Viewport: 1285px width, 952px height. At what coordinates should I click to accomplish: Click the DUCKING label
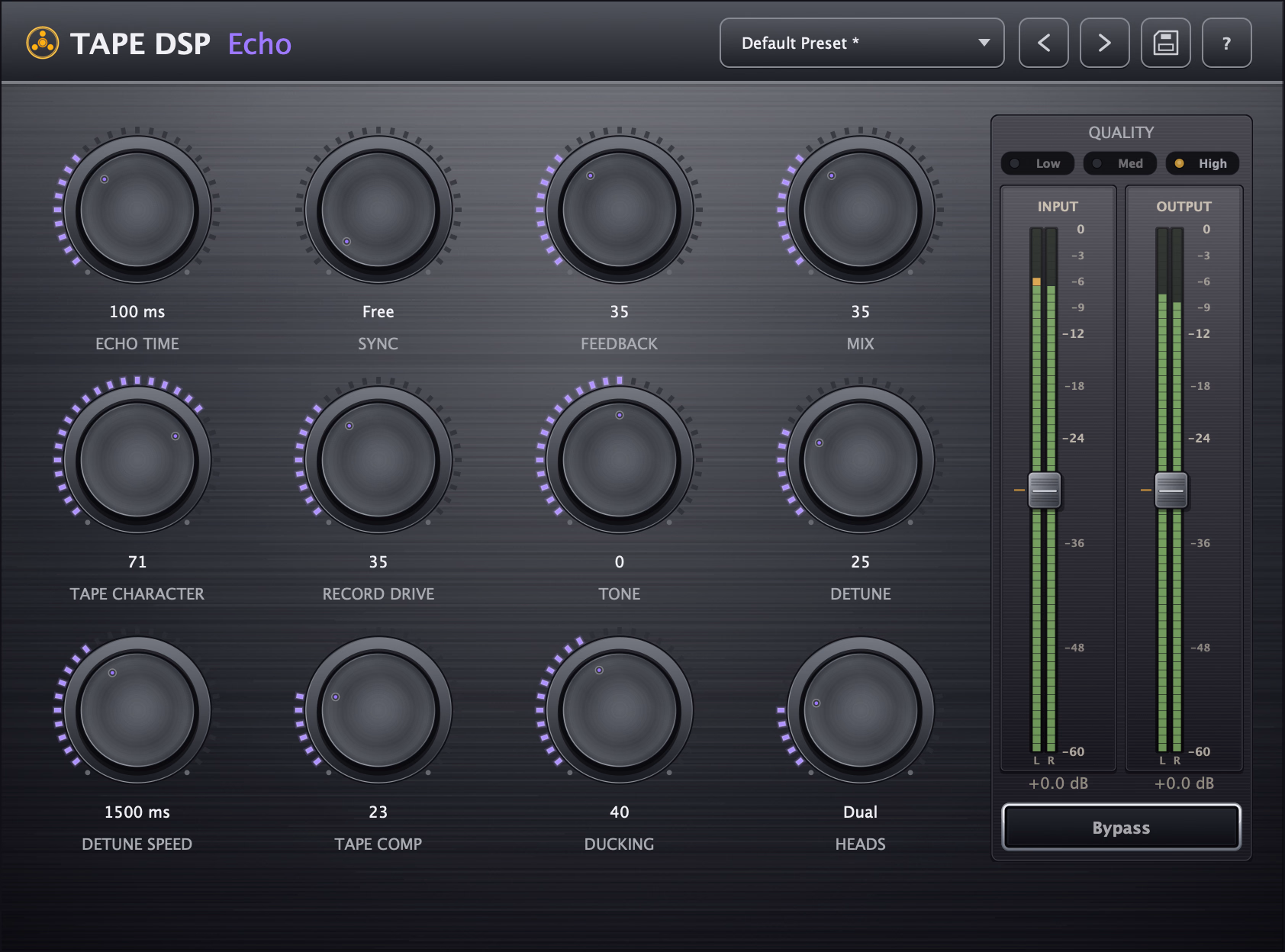click(620, 844)
